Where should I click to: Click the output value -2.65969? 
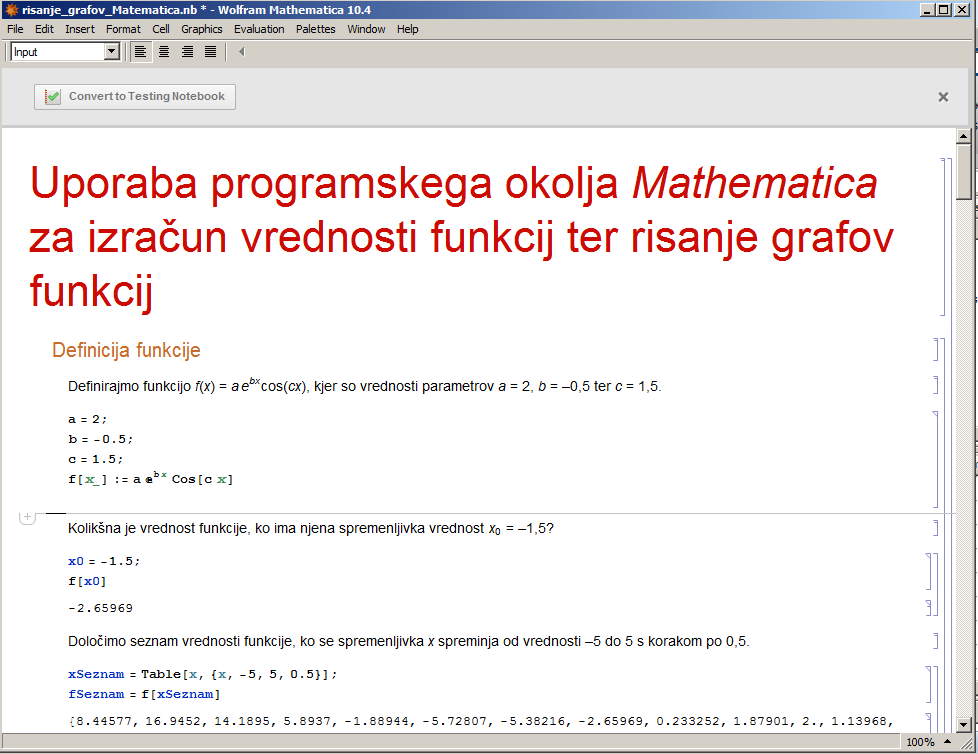click(100, 608)
